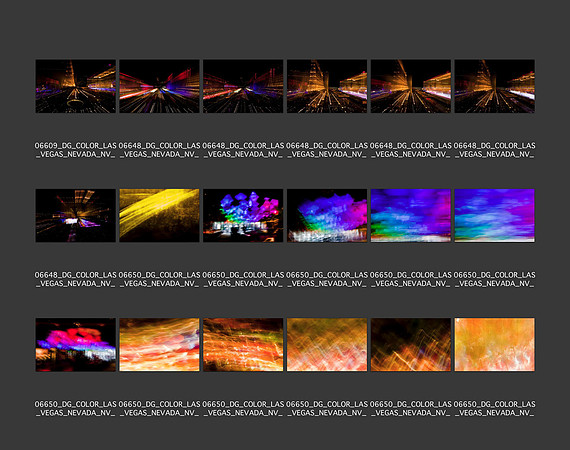Click 06650 filename under pale washed-out orange photo

click(x=494, y=408)
